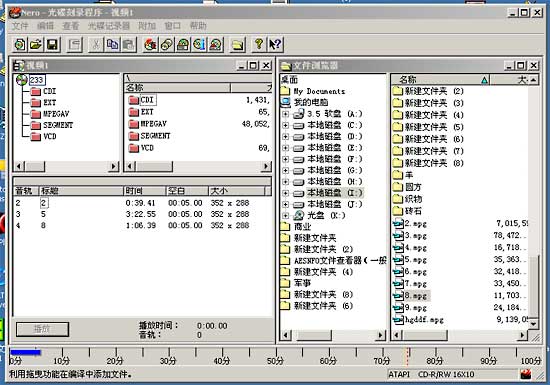Open the 帮助 menu
The width and height of the screenshot is (550, 385).
pyautogui.click(x=198, y=26)
